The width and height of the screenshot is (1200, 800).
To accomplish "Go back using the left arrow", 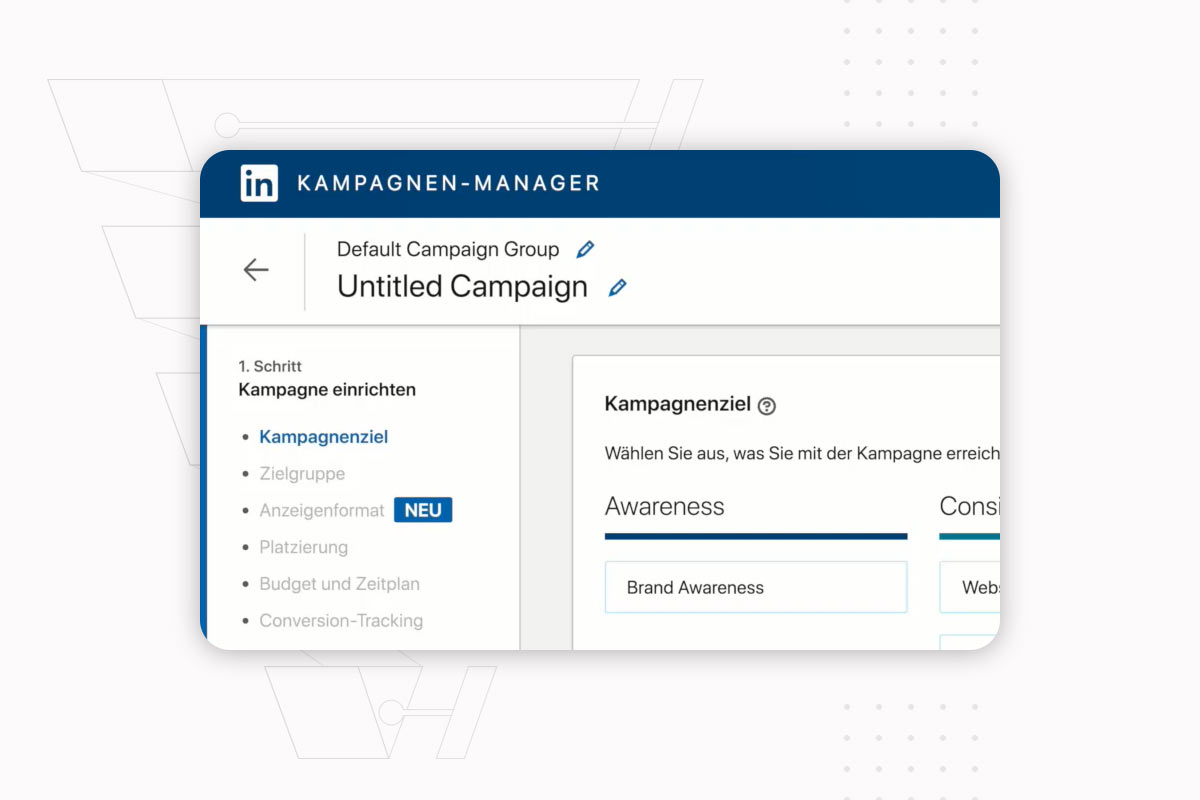I will pos(256,270).
